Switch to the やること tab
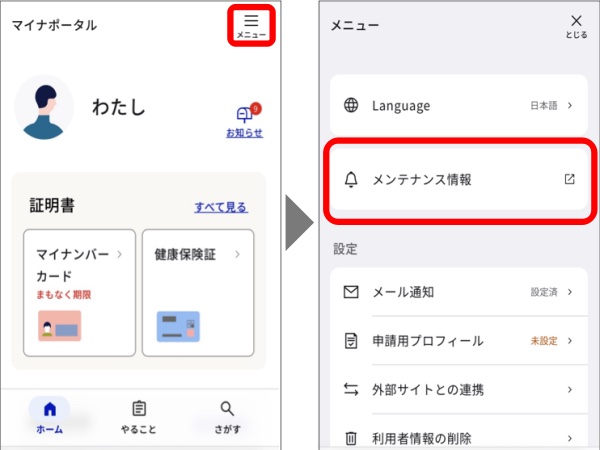 point(139,417)
